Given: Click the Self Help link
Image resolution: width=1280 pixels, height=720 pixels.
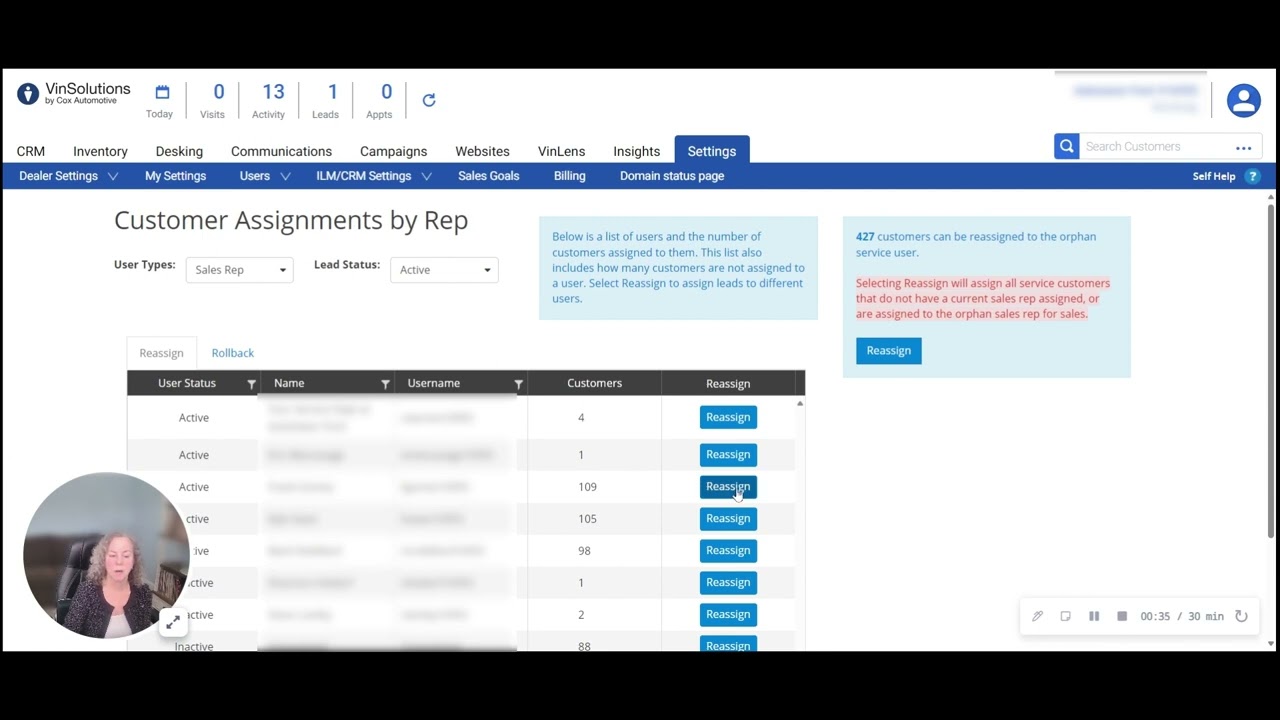Looking at the screenshot, I should pyautogui.click(x=1214, y=176).
